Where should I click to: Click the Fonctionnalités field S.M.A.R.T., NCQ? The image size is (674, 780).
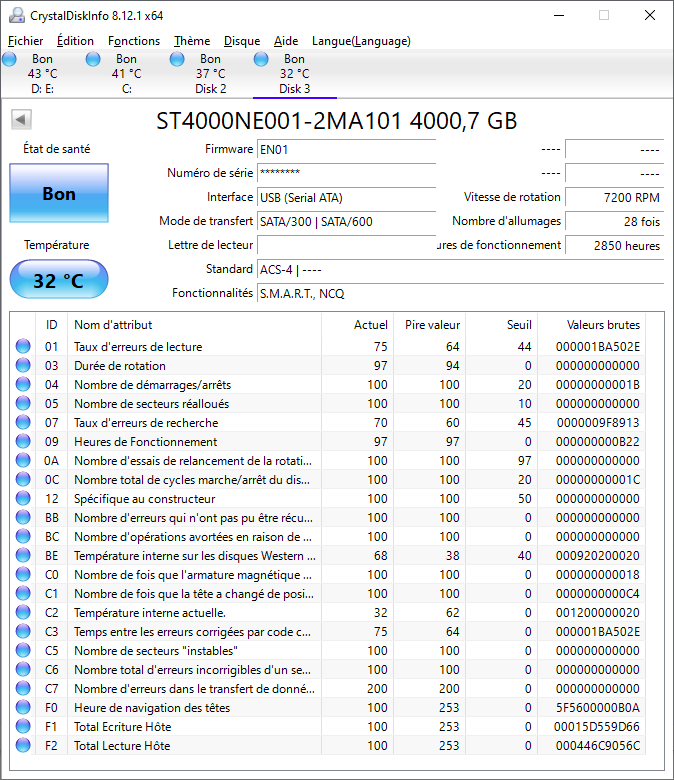pyautogui.click(x=461, y=293)
